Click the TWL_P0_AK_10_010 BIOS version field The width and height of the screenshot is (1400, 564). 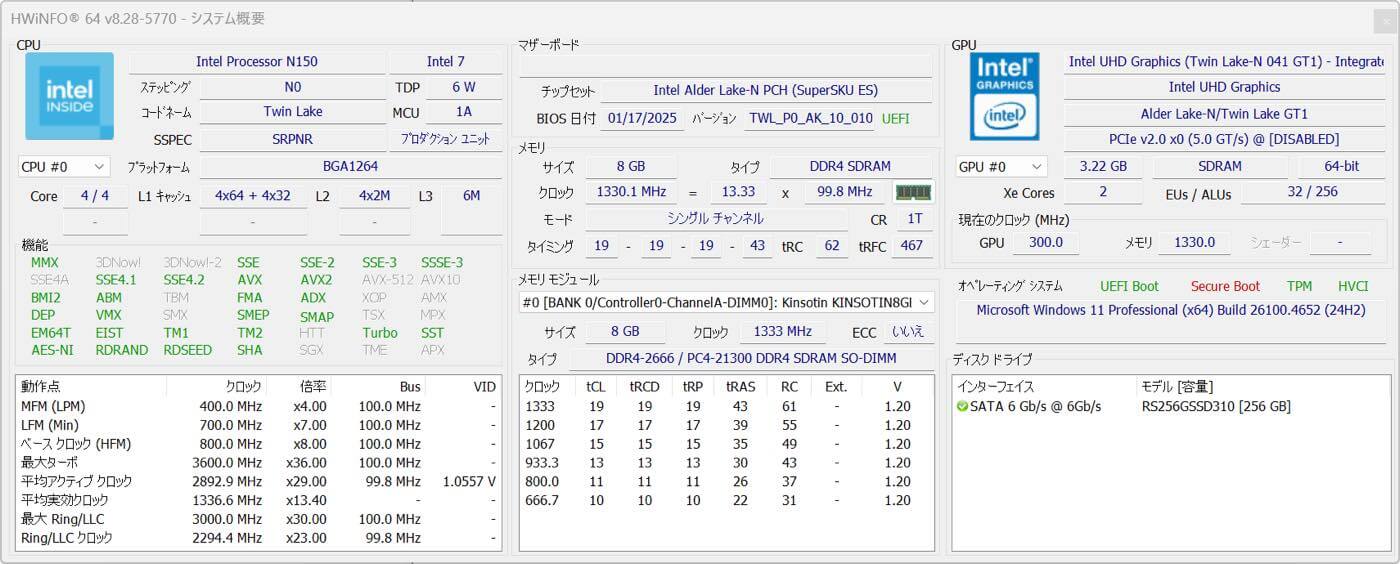point(810,118)
